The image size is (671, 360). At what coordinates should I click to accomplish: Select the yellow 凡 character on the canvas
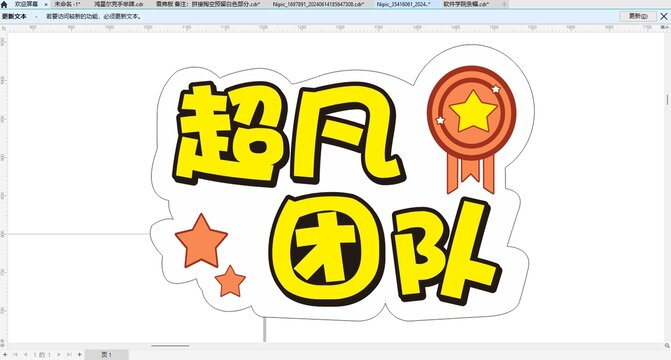click(347, 133)
